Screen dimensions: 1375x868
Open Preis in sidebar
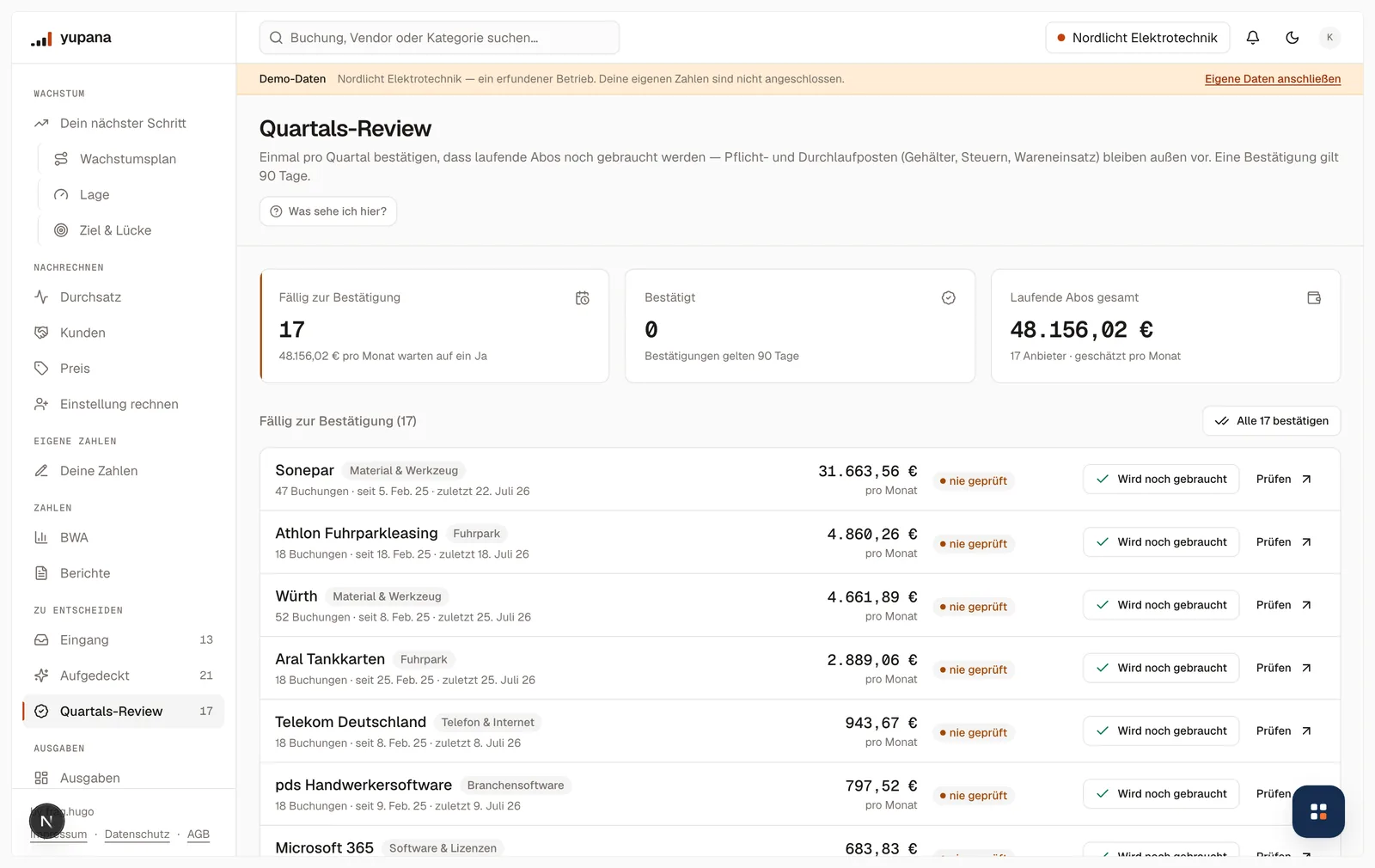123,369
